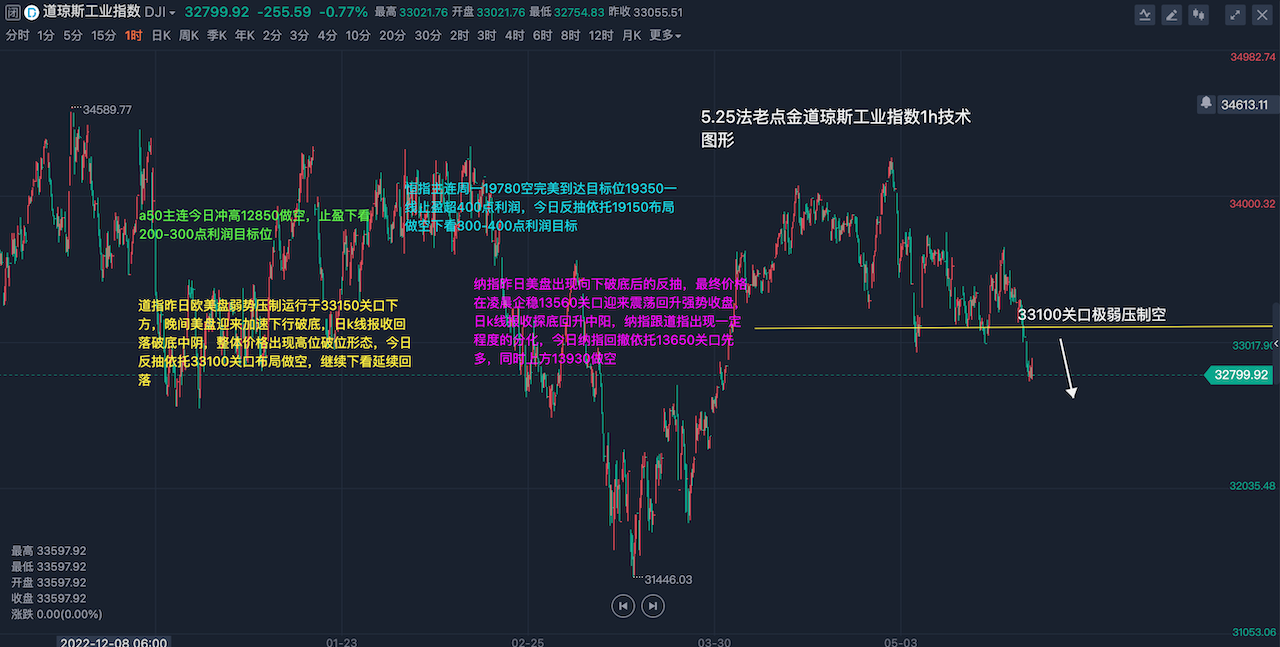Select the 15分 timeframe
This screenshot has width=1280, height=647.
pos(103,36)
